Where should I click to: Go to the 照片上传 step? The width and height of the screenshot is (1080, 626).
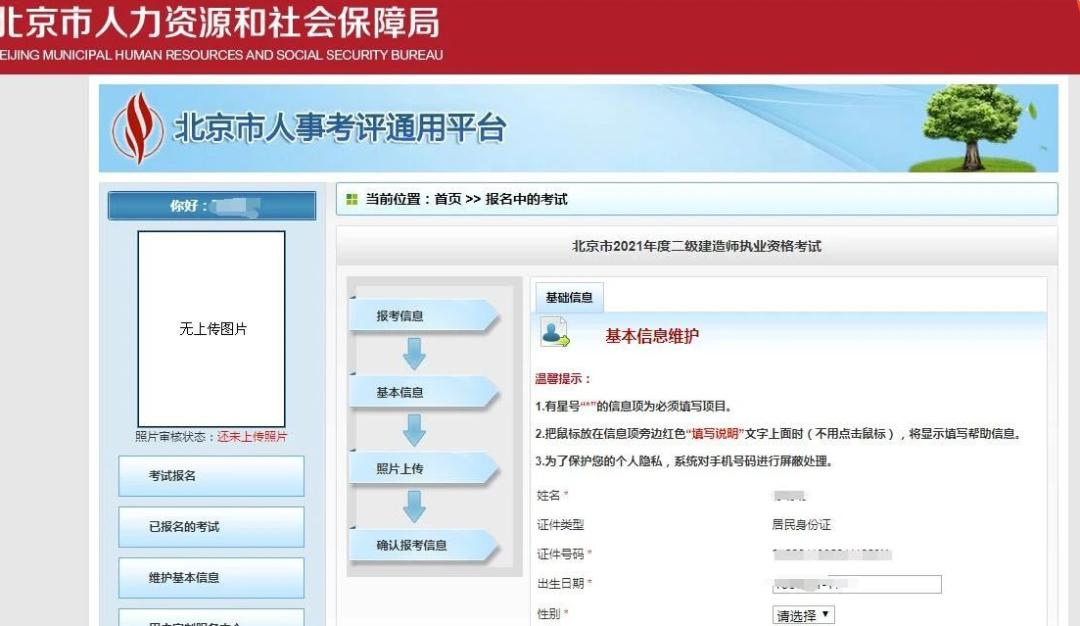pos(413,468)
